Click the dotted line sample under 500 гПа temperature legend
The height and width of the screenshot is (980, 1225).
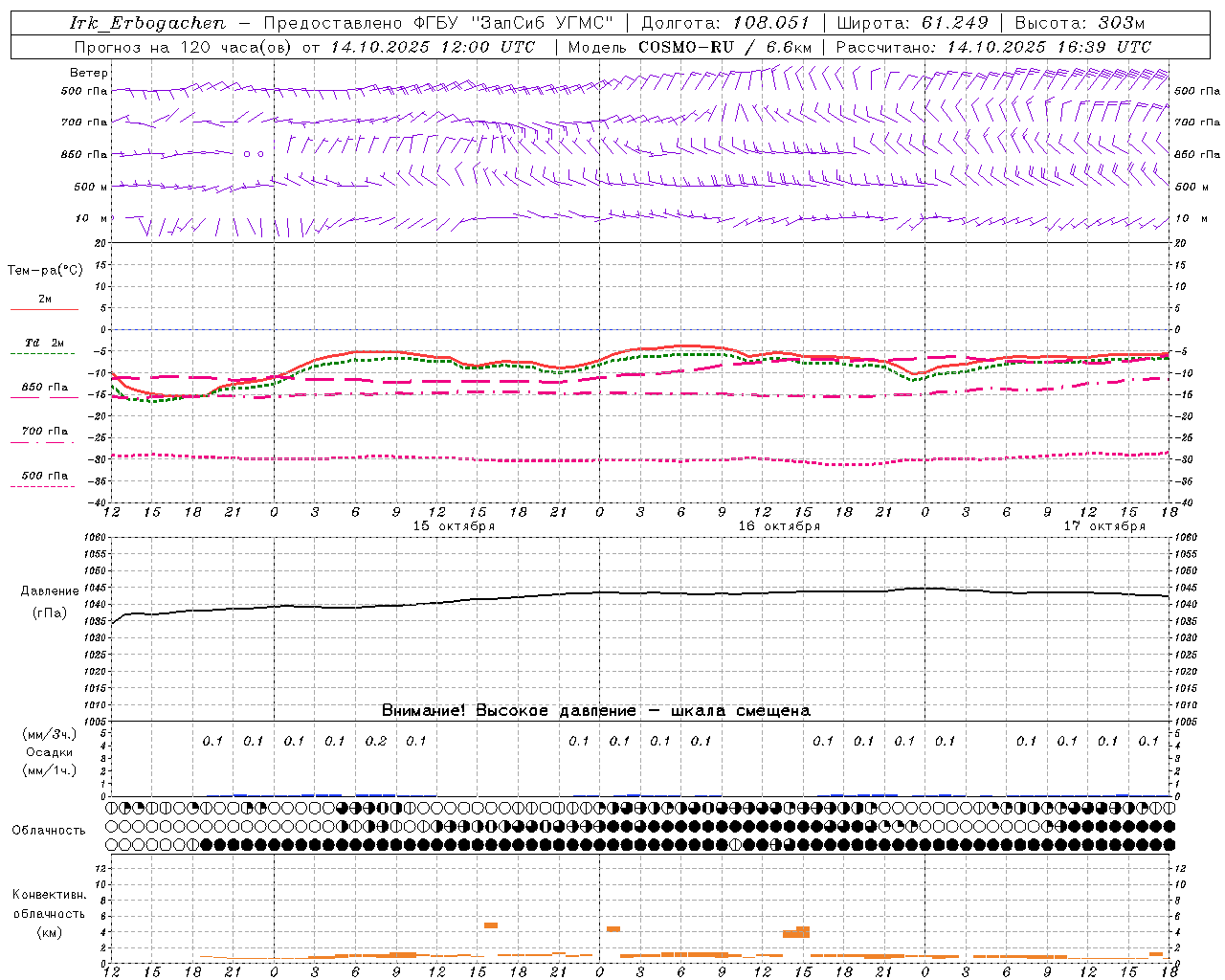[x=42, y=486]
